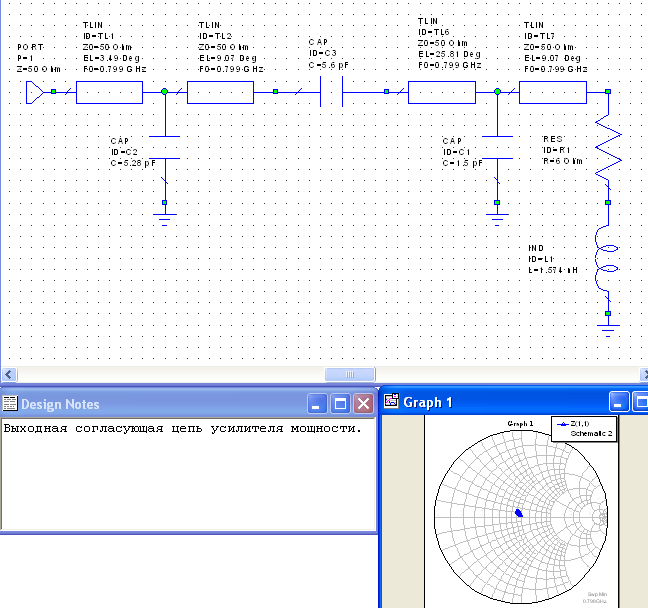
Task: Close the Design Notes window
Action: [364, 403]
